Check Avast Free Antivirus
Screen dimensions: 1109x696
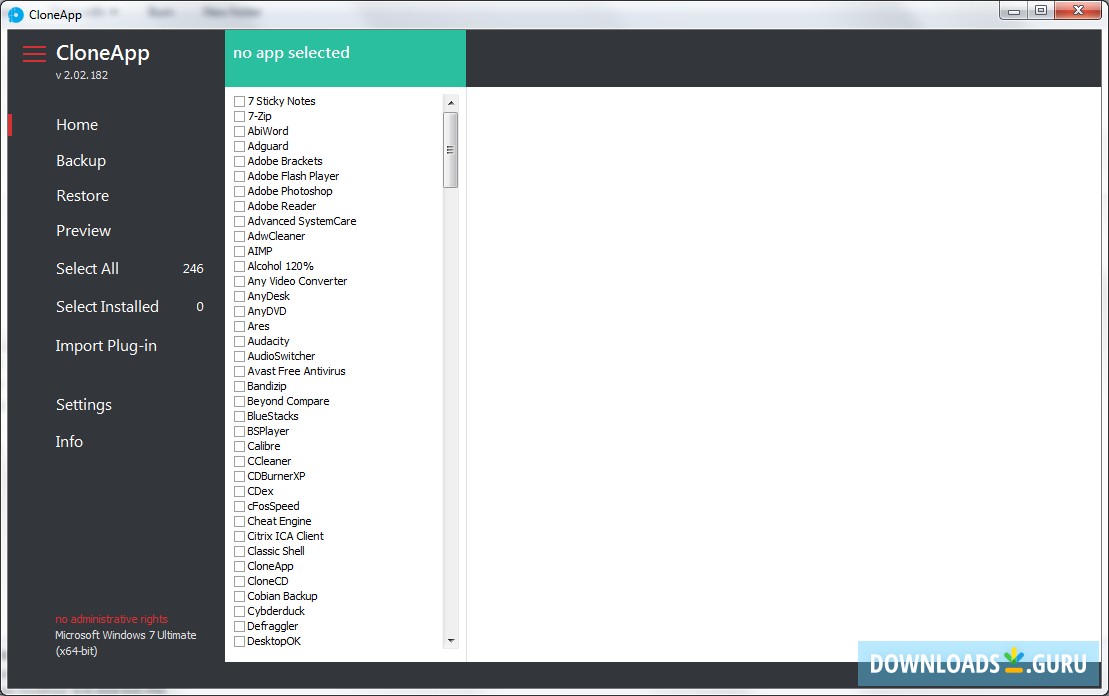coord(239,371)
